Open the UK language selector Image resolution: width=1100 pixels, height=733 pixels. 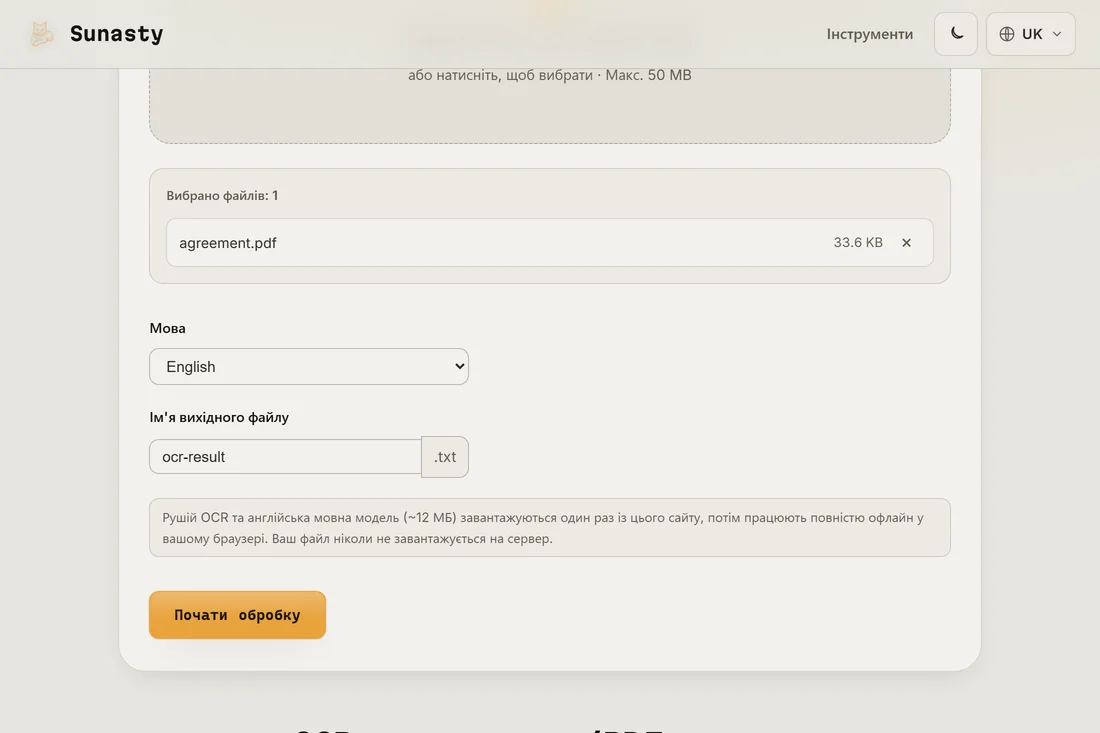click(x=1031, y=34)
